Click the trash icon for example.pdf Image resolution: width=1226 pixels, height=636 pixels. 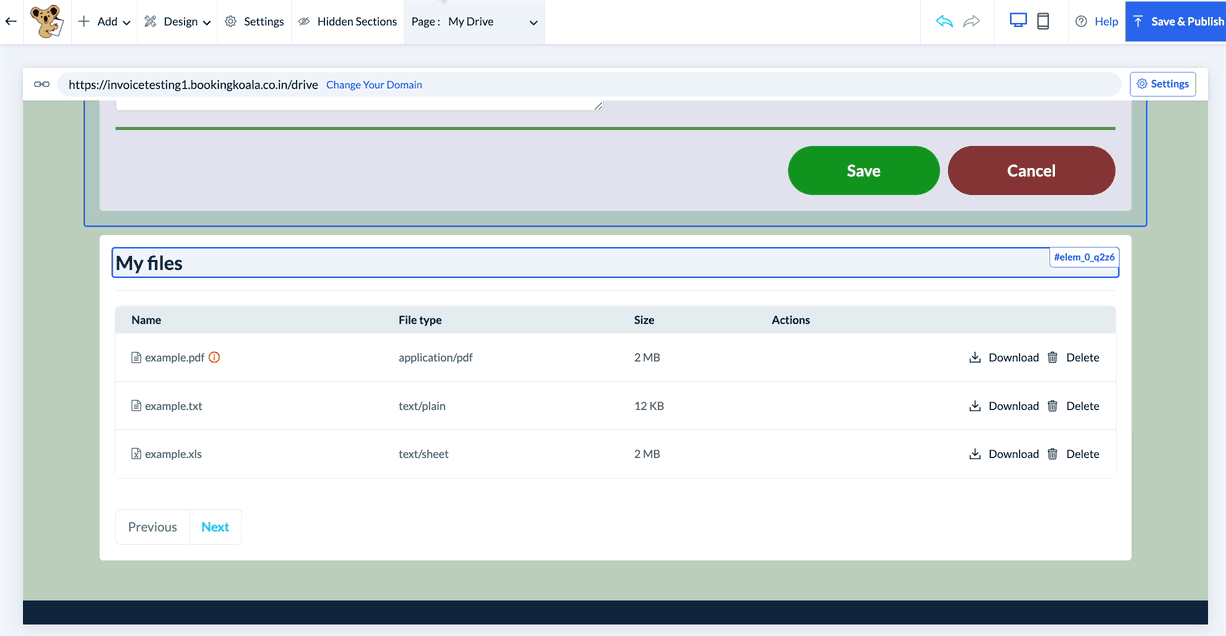[1052, 357]
